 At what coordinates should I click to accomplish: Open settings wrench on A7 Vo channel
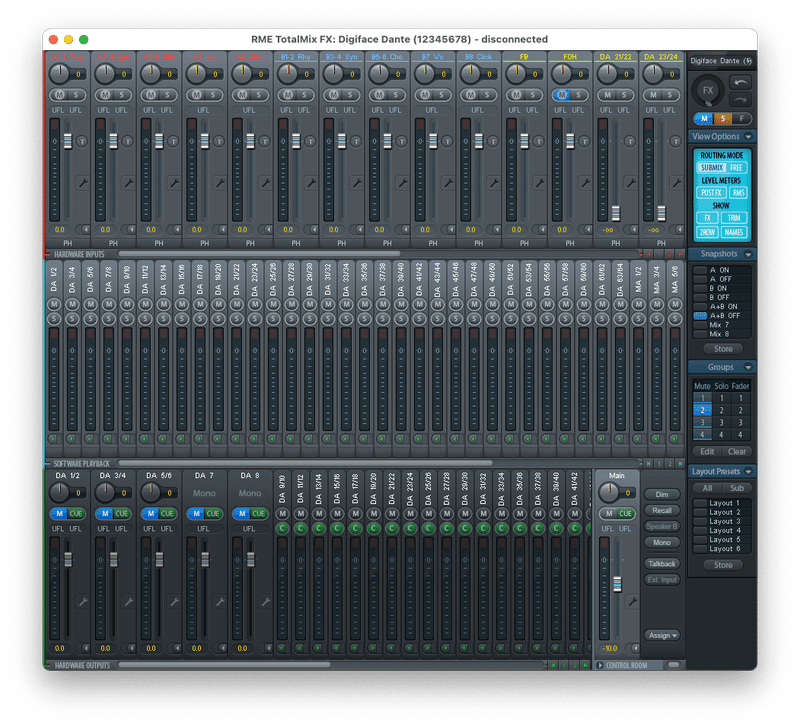pos(219,183)
